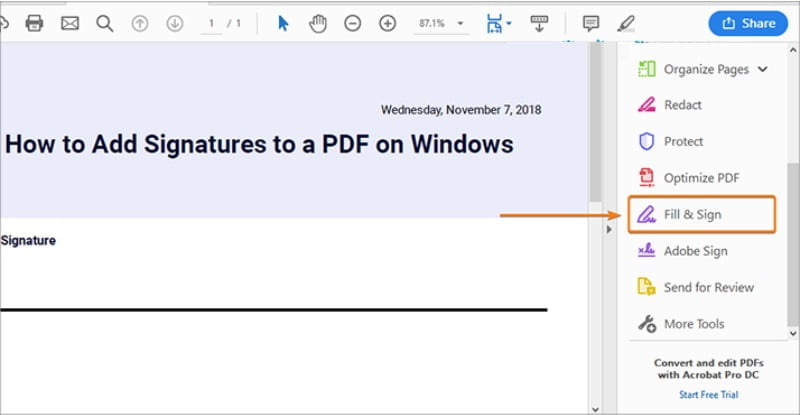Image resolution: width=800 pixels, height=415 pixels.
Task: Zoom in with the plus icon
Action: tap(387, 23)
